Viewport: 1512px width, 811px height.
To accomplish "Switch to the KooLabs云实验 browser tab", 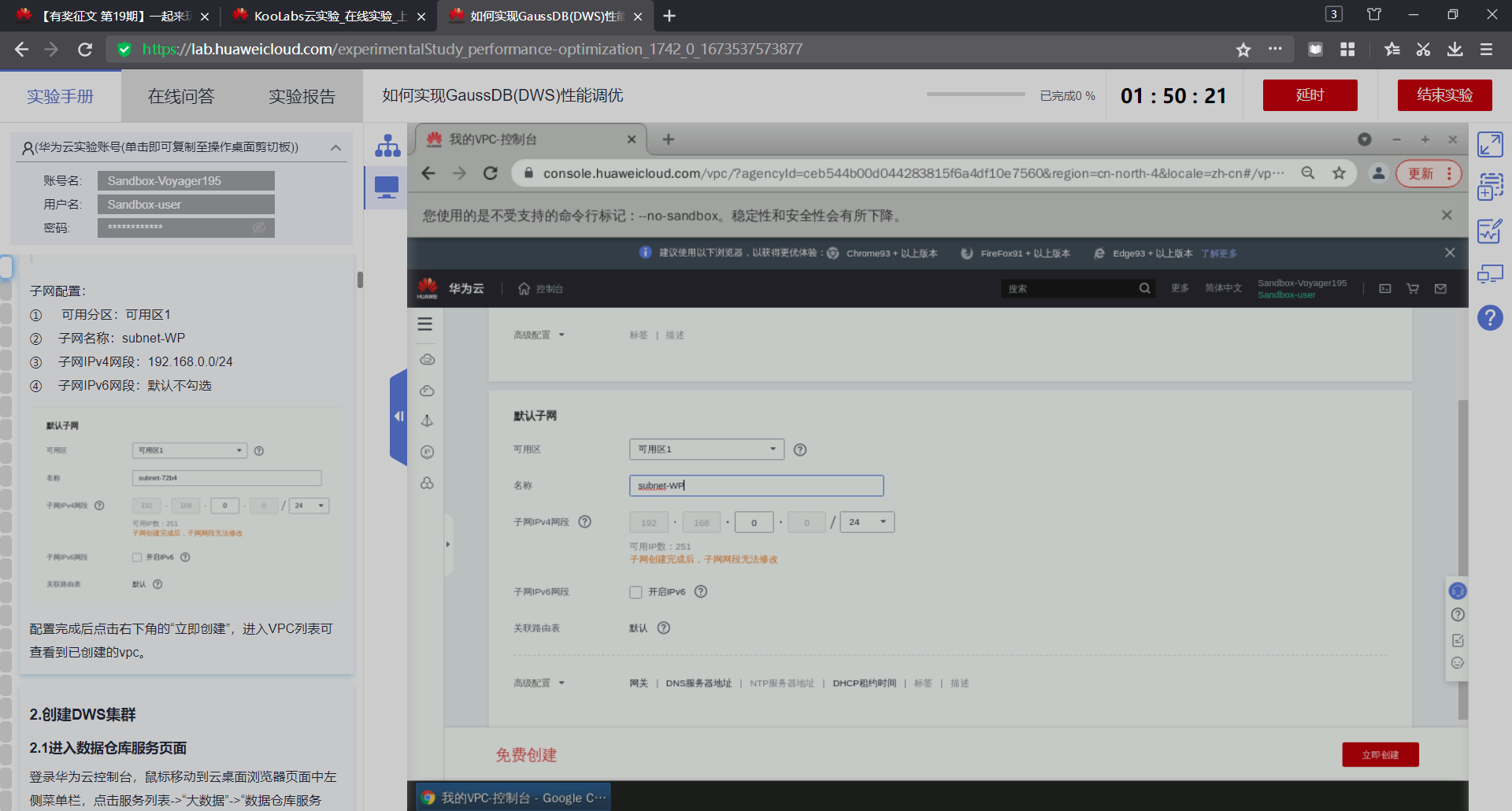I will click(328, 16).
